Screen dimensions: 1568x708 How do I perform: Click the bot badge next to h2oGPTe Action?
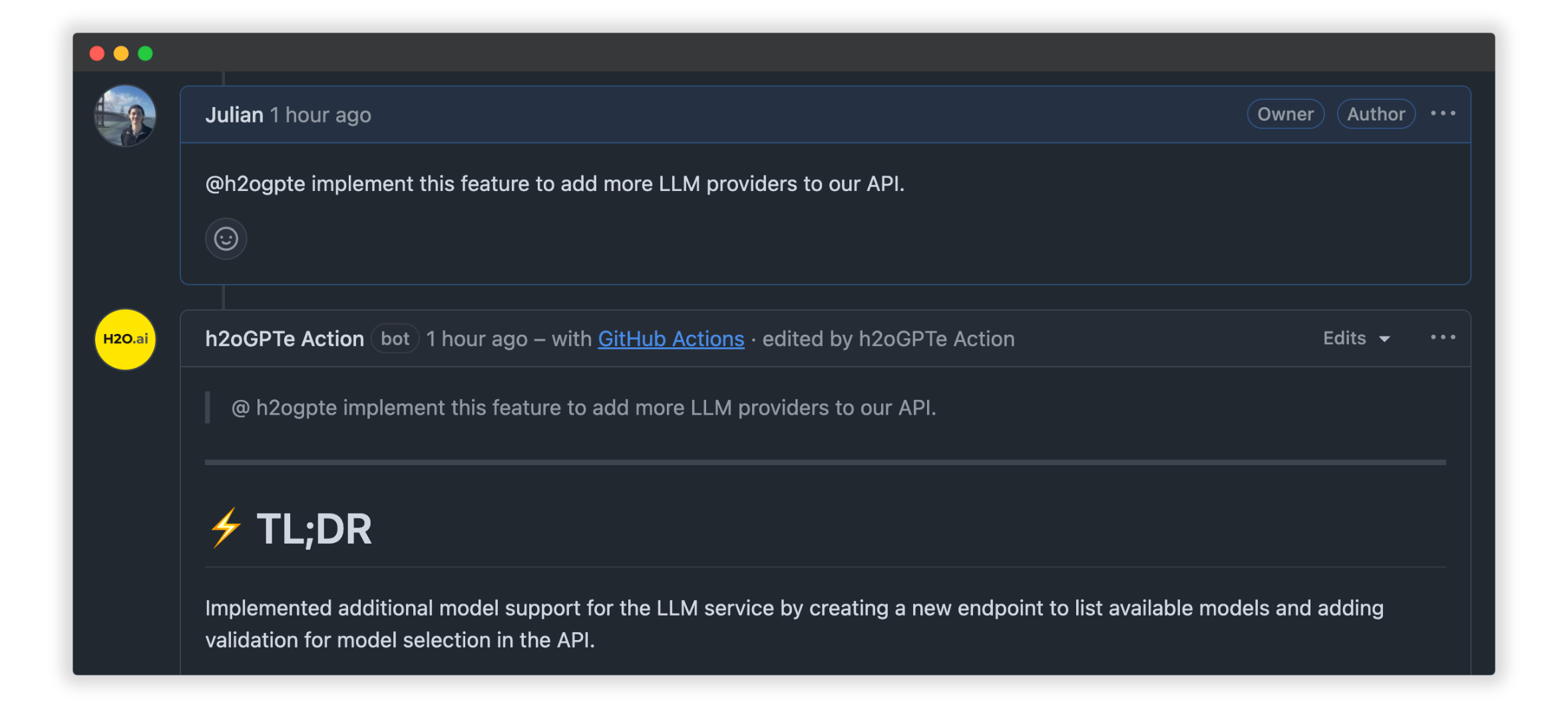coord(395,338)
